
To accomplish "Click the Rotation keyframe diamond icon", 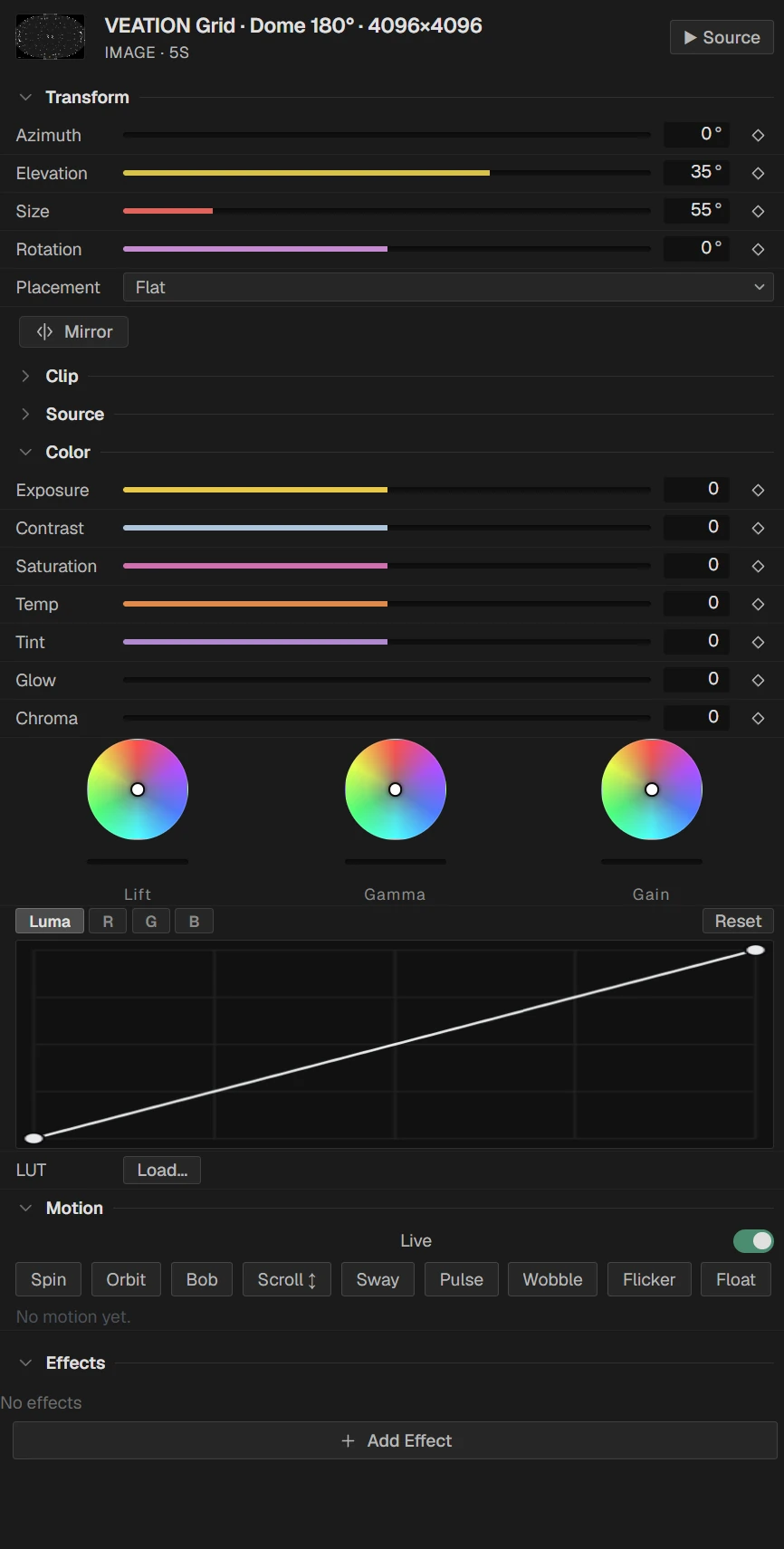I will coord(758,249).
